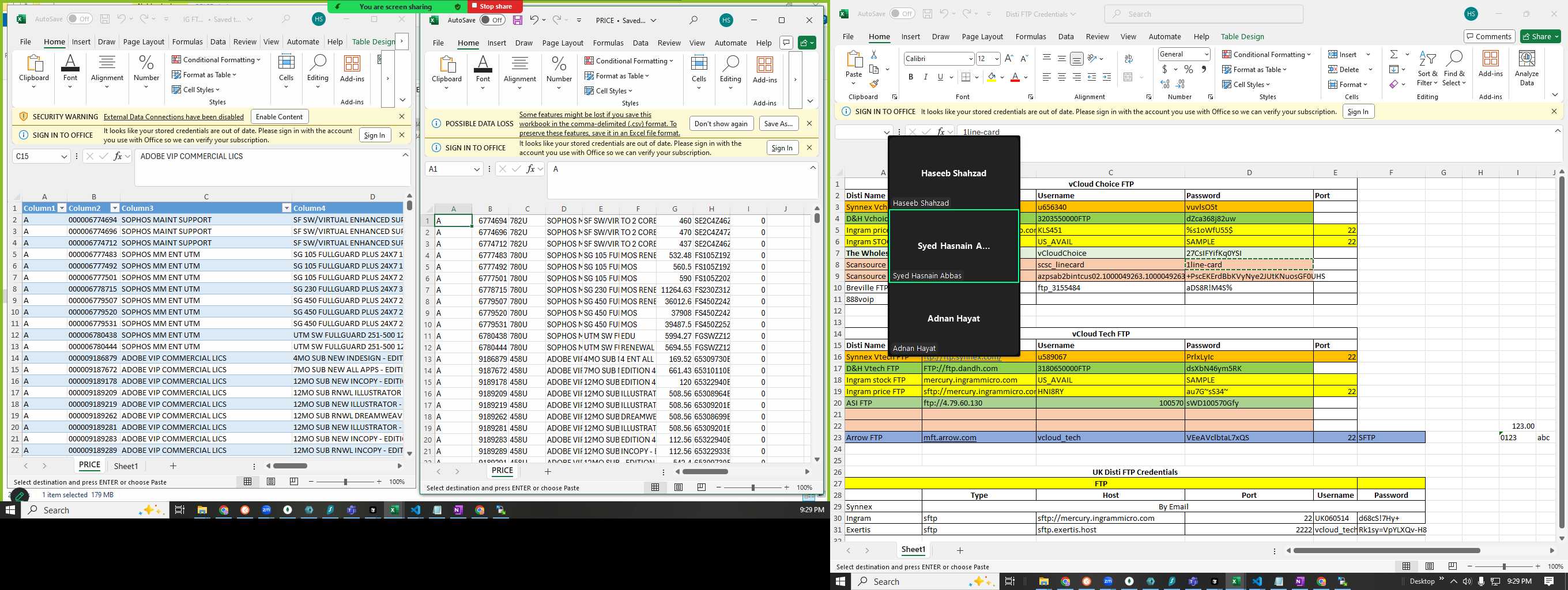Apply Percent Style number format
The image size is (1568, 590).
tap(1189, 69)
